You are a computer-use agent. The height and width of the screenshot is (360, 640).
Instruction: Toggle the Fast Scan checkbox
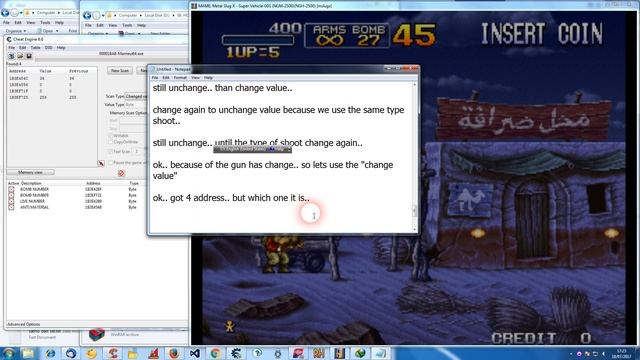(111, 151)
